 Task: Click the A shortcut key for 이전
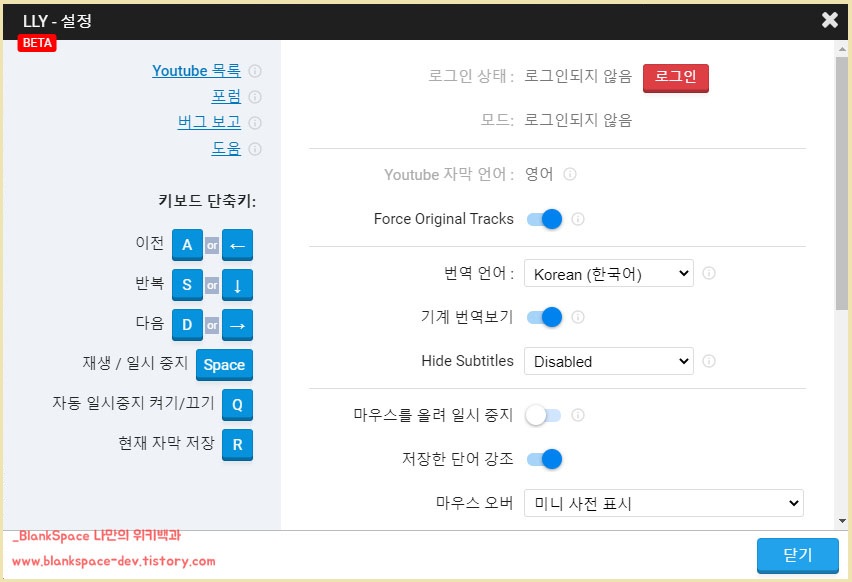click(187, 245)
